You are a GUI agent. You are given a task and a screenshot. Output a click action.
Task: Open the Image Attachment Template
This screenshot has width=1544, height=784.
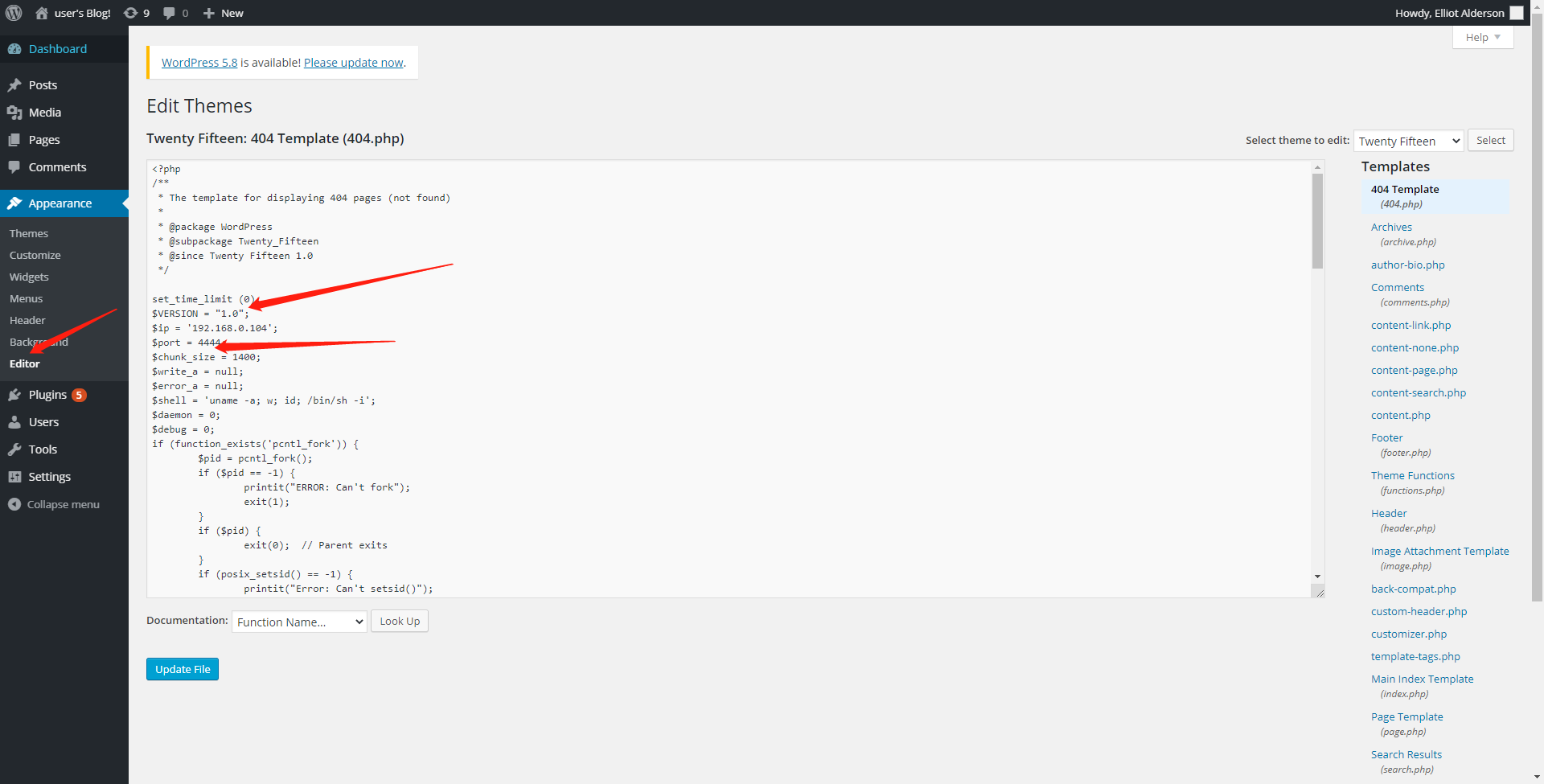tap(1440, 552)
